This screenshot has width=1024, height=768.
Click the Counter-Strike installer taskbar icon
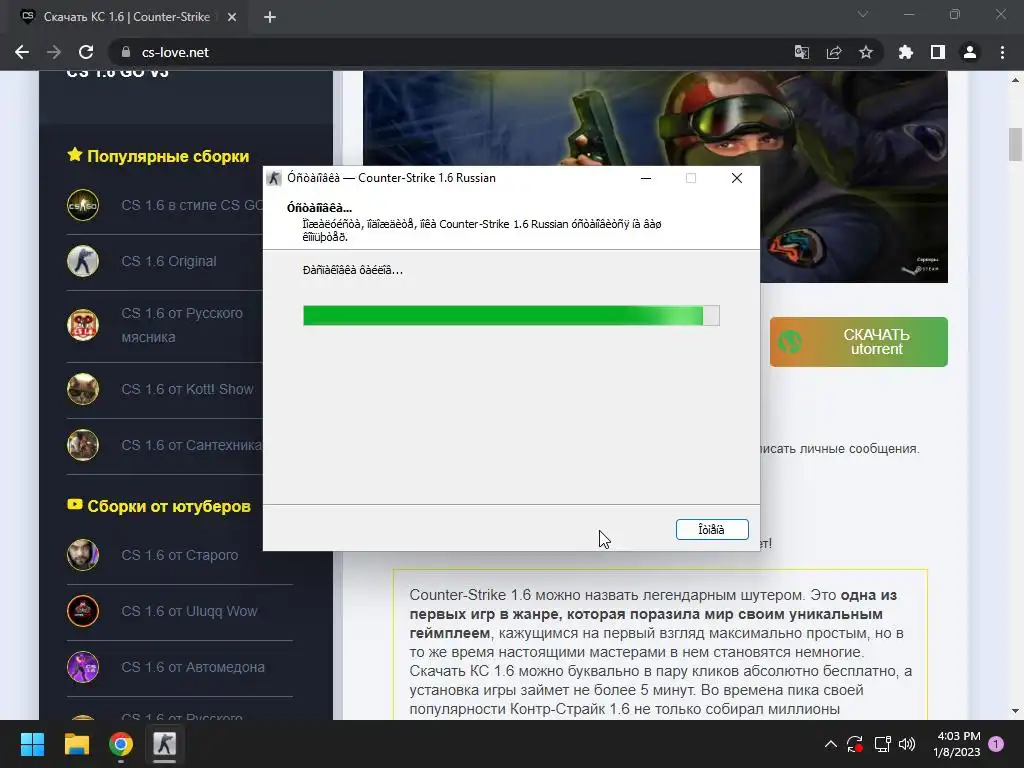[165, 744]
